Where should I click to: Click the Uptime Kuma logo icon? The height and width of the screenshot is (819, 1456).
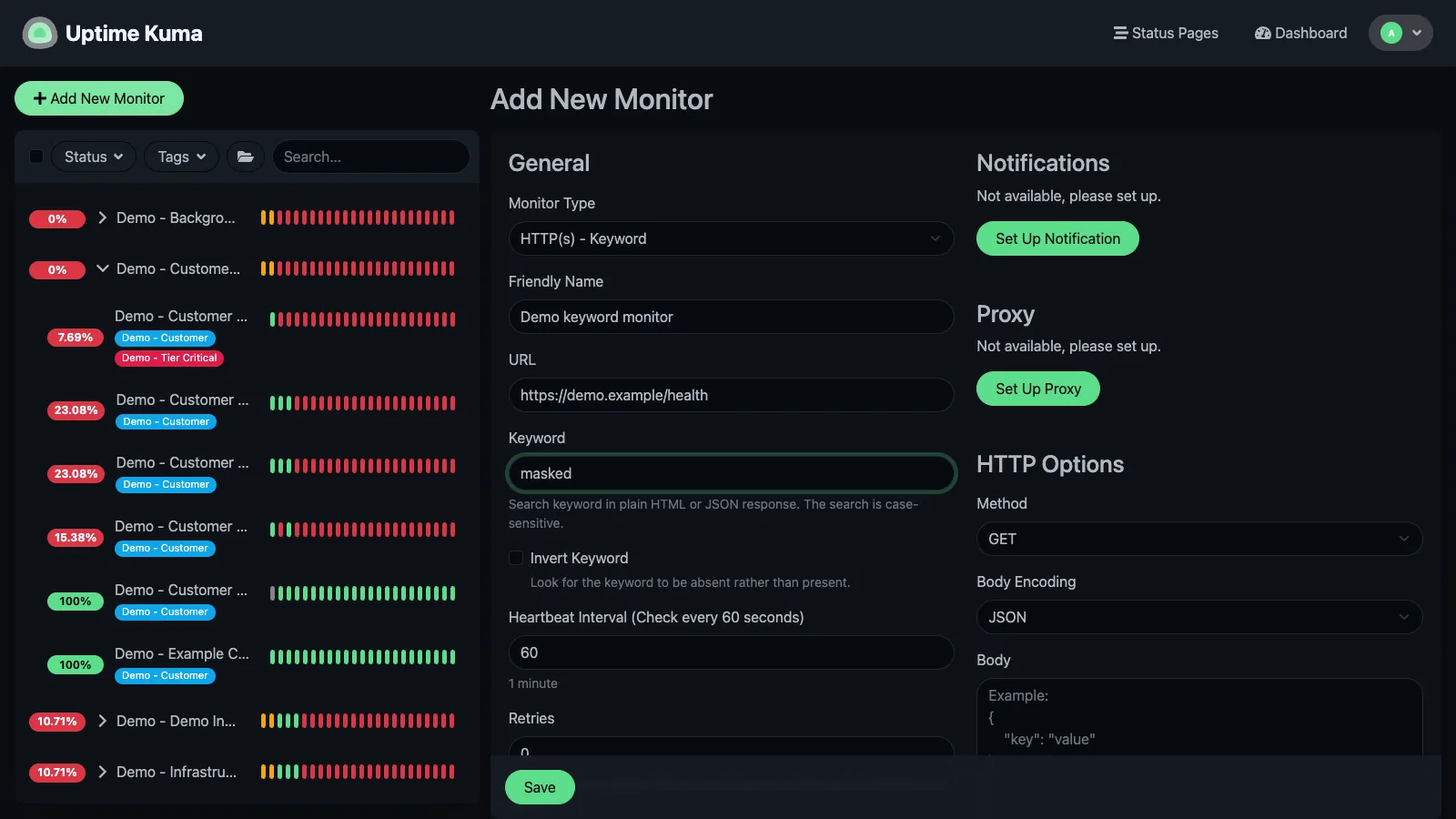(x=39, y=33)
